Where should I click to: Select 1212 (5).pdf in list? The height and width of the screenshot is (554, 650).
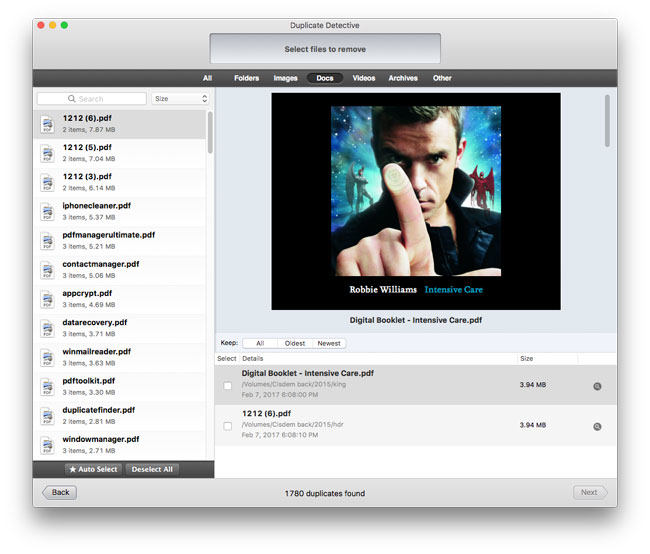coord(119,153)
